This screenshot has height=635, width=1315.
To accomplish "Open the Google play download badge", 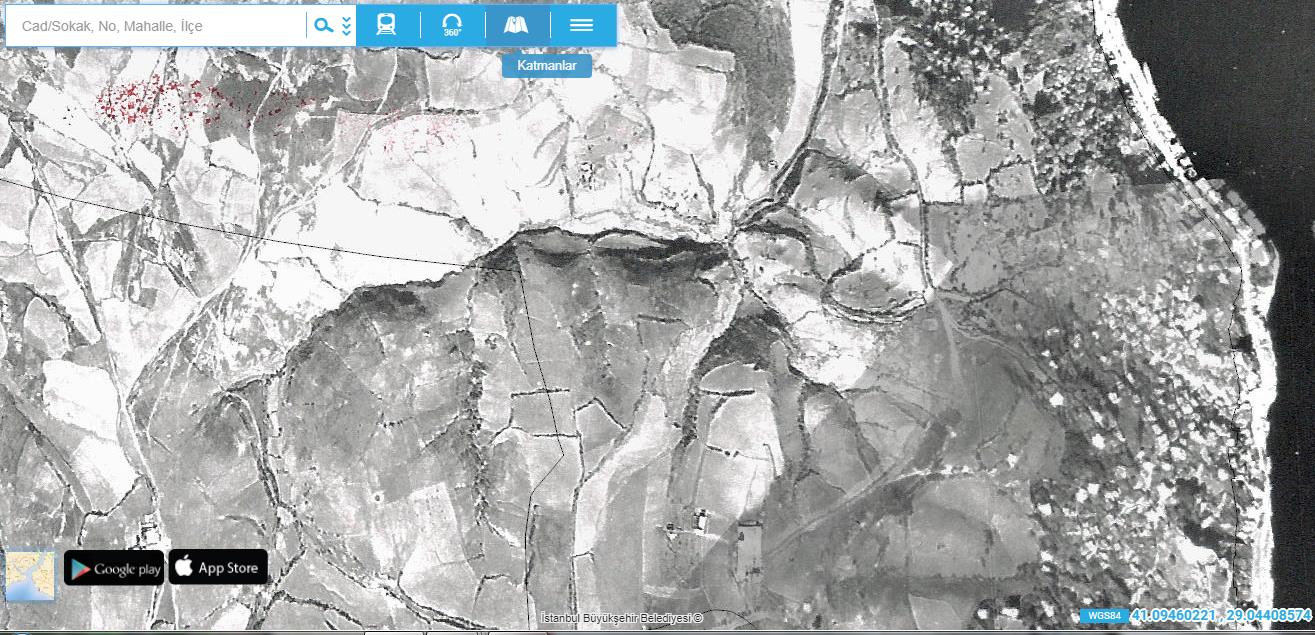I will click(x=114, y=568).
